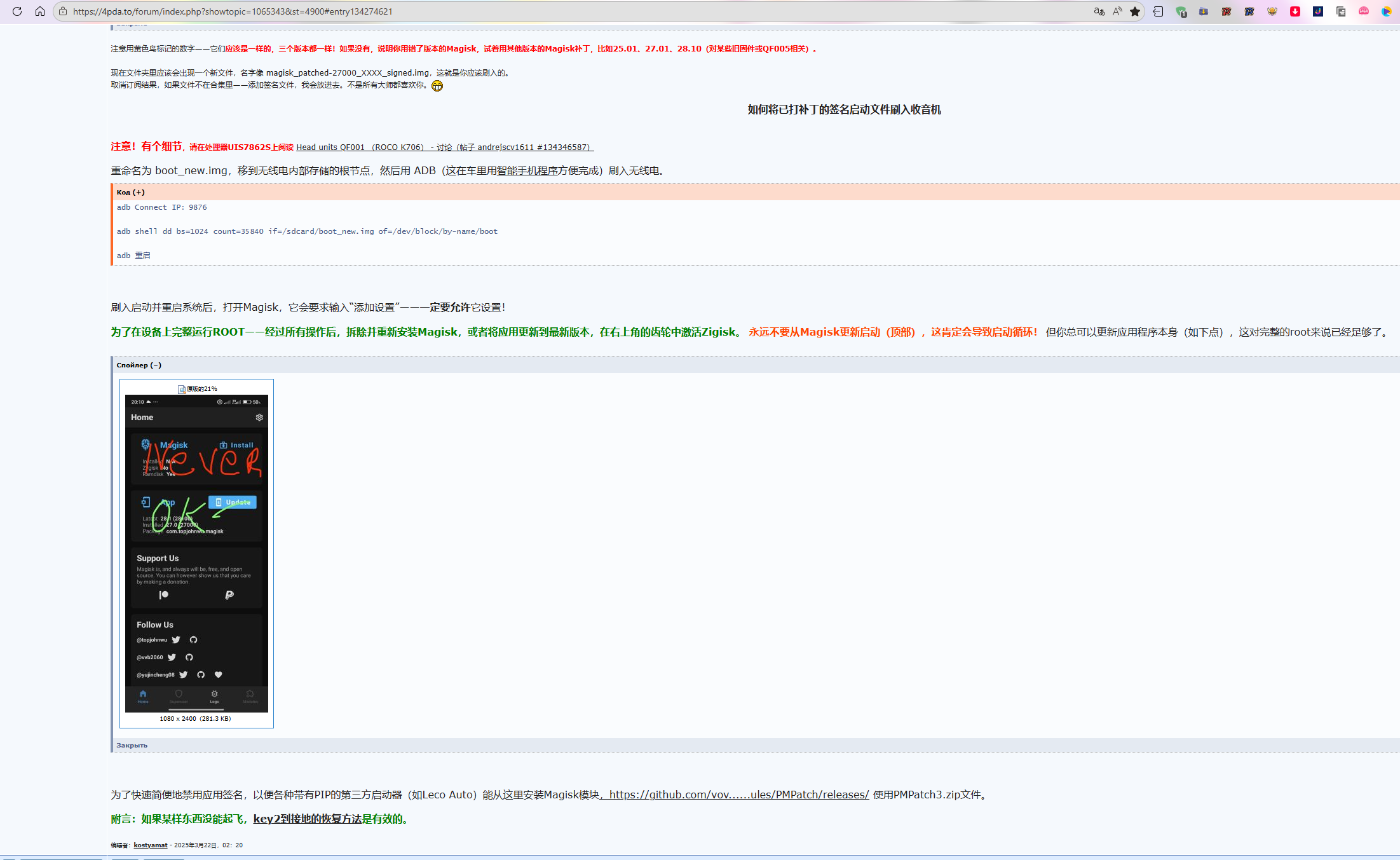Screen dimensions: 1400x860
Task: Open the green shield extension with badge 1
Action: tap(1181, 11)
